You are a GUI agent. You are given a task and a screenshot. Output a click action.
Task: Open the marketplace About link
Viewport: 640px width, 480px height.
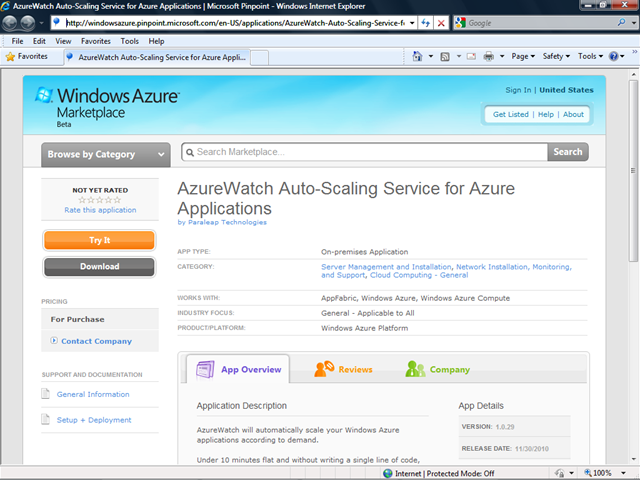573,114
